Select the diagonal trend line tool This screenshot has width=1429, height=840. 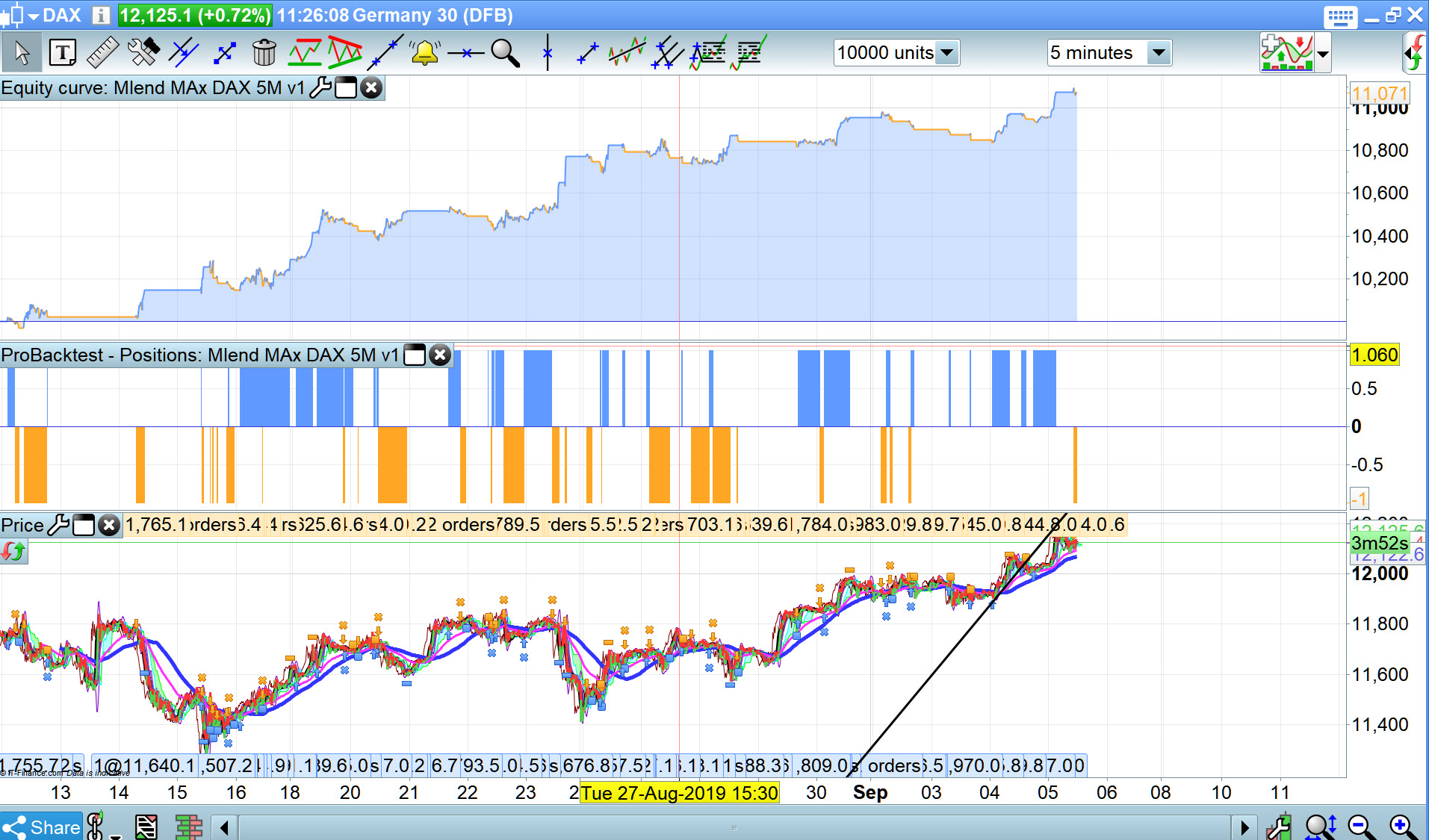click(385, 53)
